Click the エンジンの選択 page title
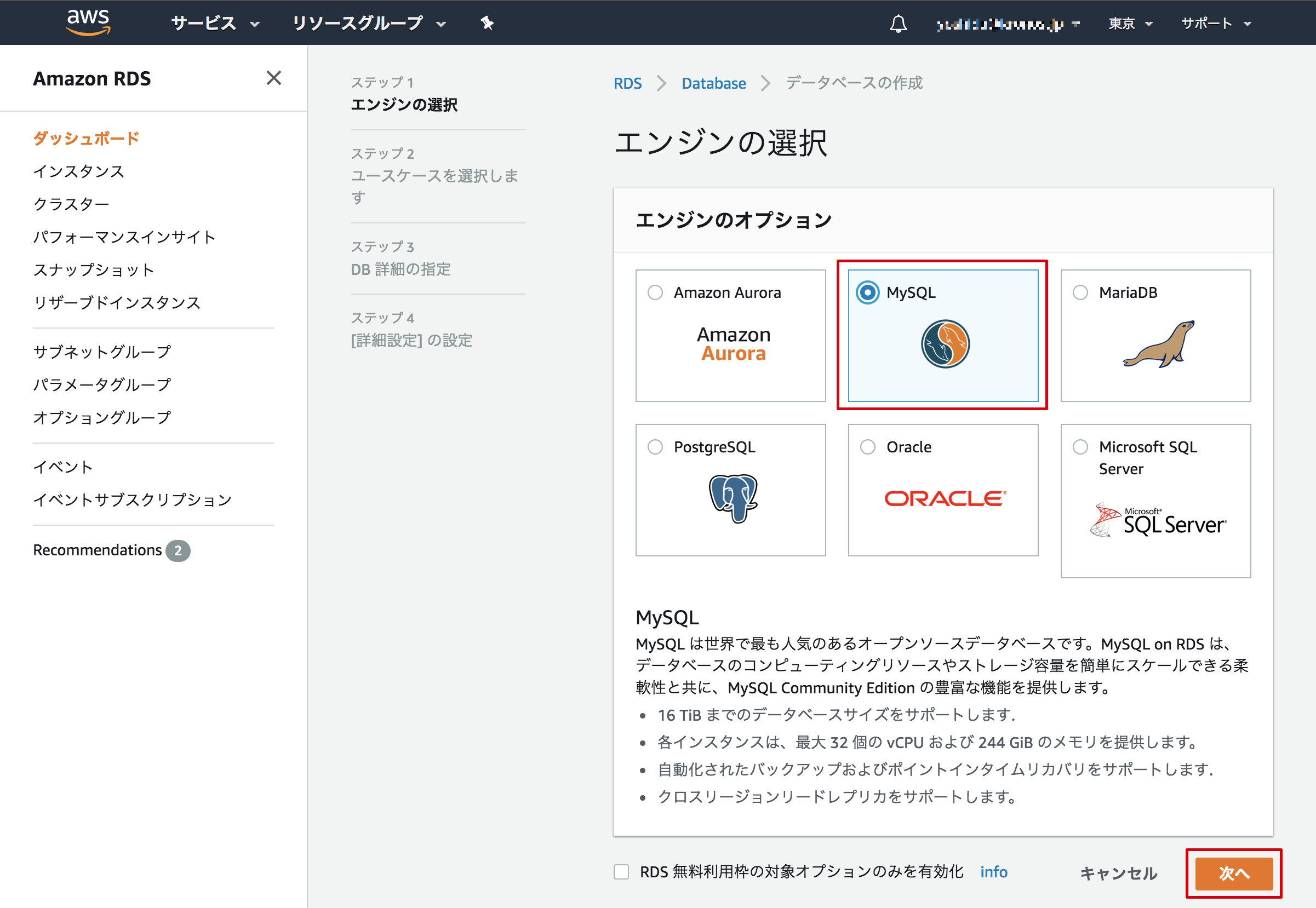The width and height of the screenshot is (1316, 908). point(720,142)
